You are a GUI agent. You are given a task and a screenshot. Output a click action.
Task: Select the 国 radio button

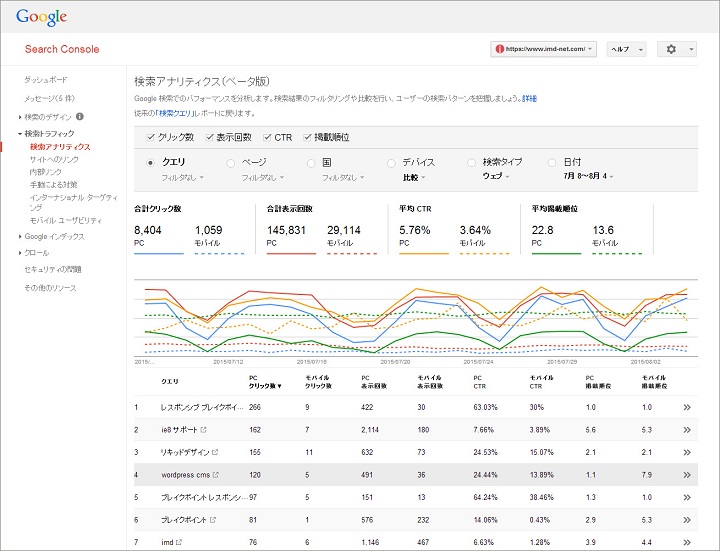[x=311, y=163]
